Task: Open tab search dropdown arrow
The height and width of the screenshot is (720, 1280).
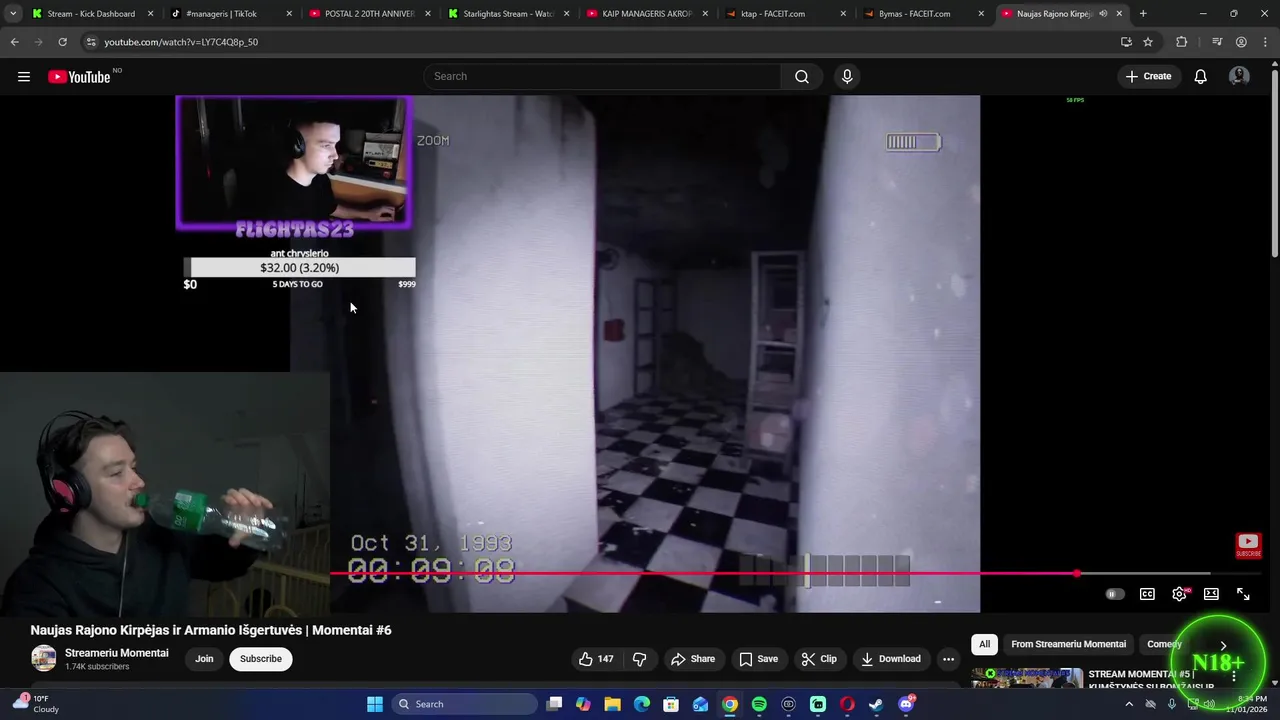Action: coord(13,14)
